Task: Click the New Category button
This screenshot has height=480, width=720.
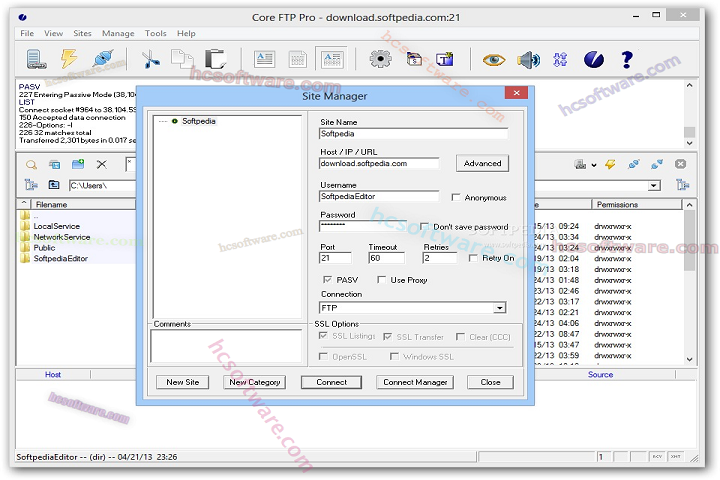Action: tap(254, 382)
